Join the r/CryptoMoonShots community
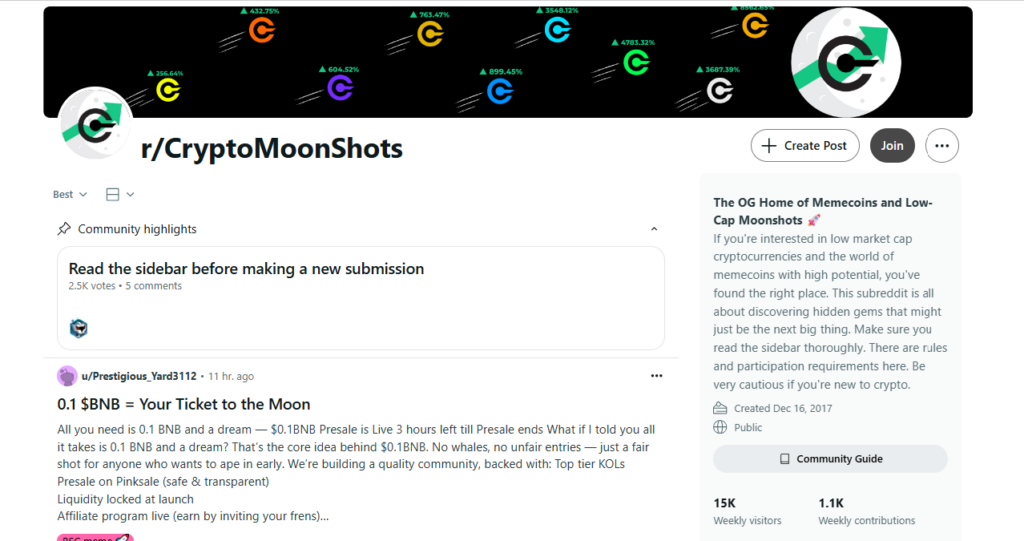Screen dimensions: 1024x541 point(892,146)
